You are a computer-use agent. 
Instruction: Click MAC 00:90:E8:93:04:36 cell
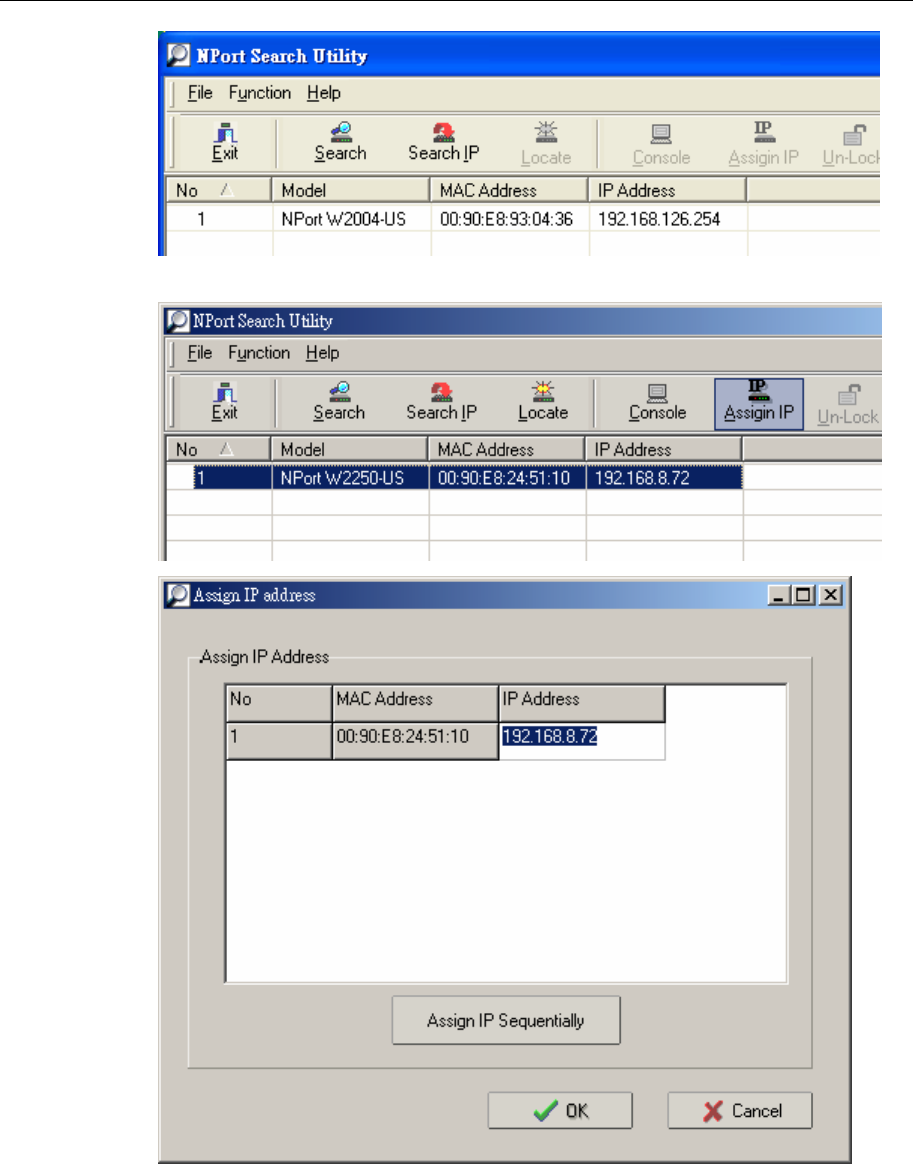(510, 219)
